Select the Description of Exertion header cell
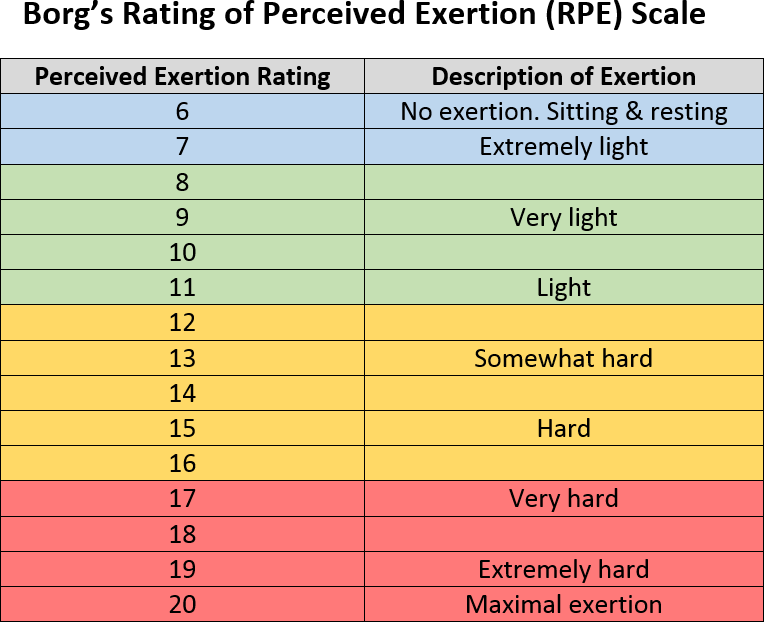This screenshot has width=764, height=622. coord(563,76)
